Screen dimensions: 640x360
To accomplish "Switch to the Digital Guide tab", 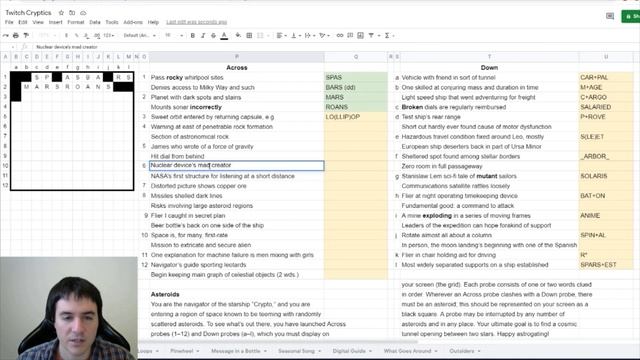I will 352,351.
